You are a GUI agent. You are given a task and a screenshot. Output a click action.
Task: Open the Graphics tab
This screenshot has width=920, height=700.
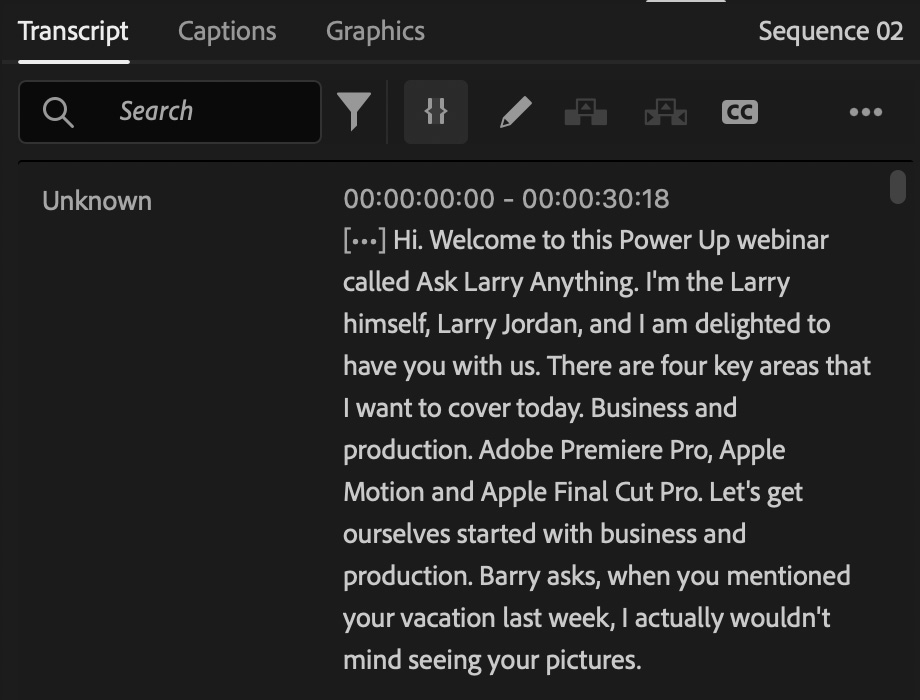coord(375,31)
